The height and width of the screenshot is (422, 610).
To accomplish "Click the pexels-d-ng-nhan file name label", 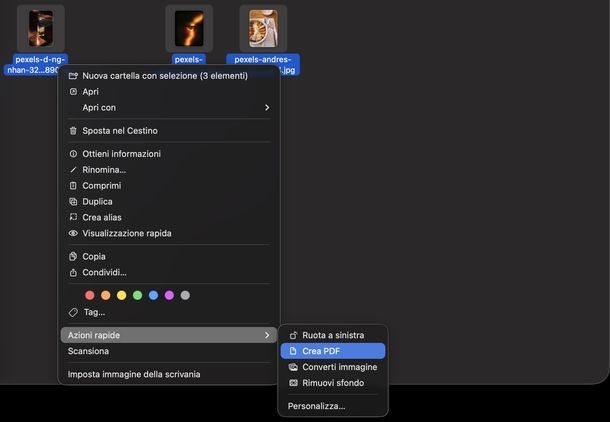I will pyautogui.click(x=36, y=65).
